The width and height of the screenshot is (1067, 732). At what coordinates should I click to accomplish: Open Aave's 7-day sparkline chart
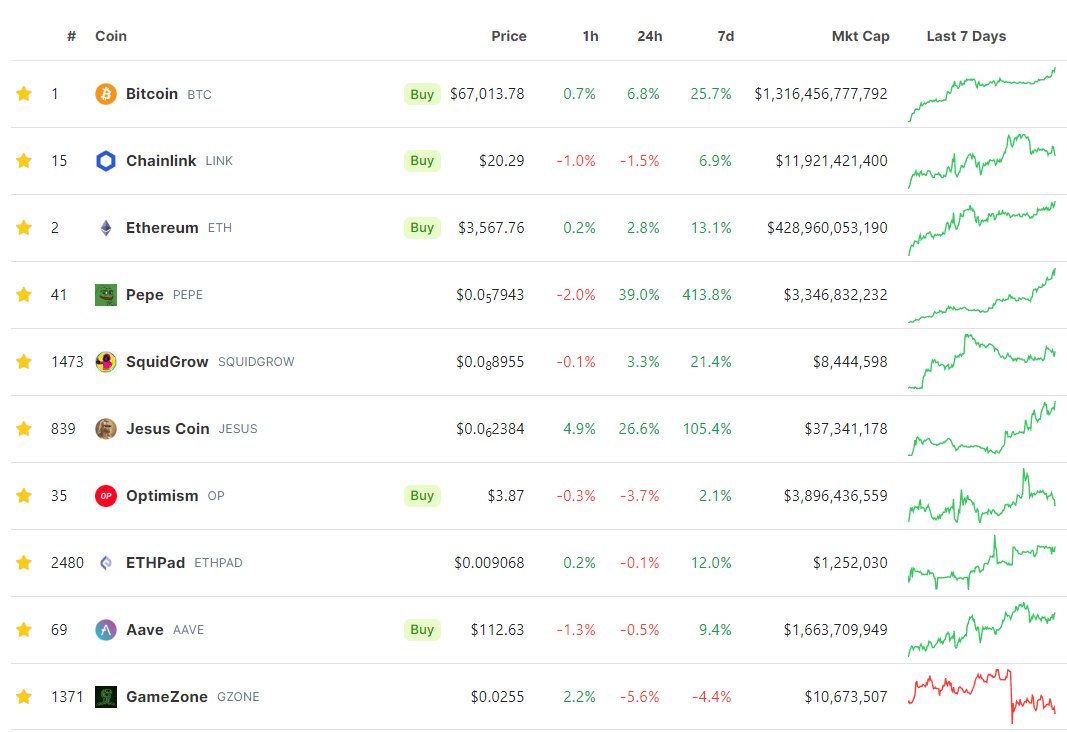click(982, 629)
